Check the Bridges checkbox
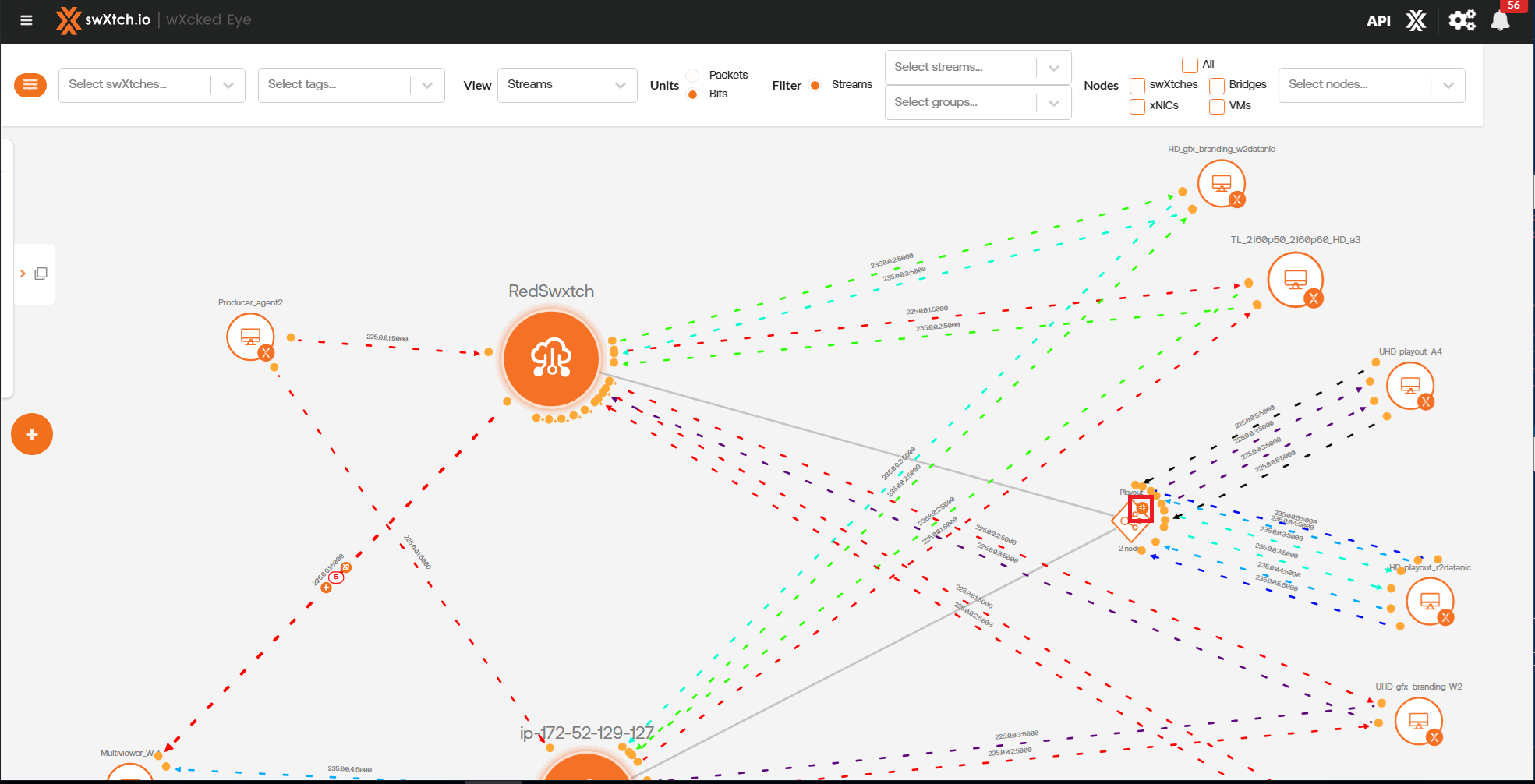The width and height of the screenshot is (1535, 784). click(x=1216, y=85)
